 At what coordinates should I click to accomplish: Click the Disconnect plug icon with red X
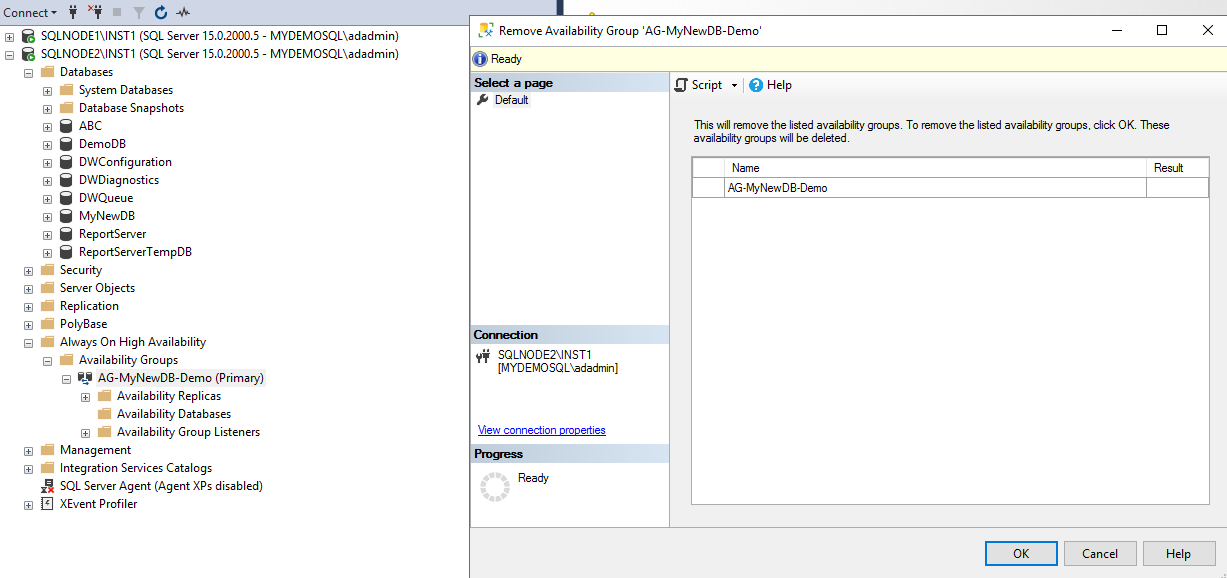95,12
